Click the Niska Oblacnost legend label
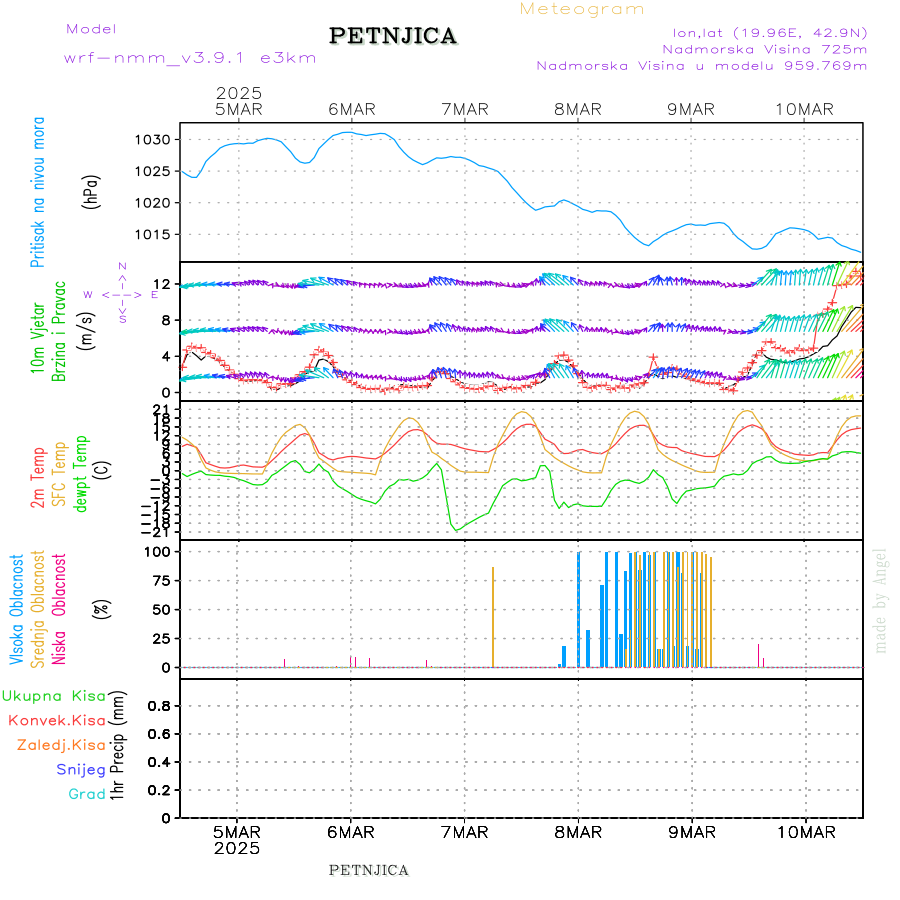Screen dimensions: 900x900 click(x=60, y=609)
